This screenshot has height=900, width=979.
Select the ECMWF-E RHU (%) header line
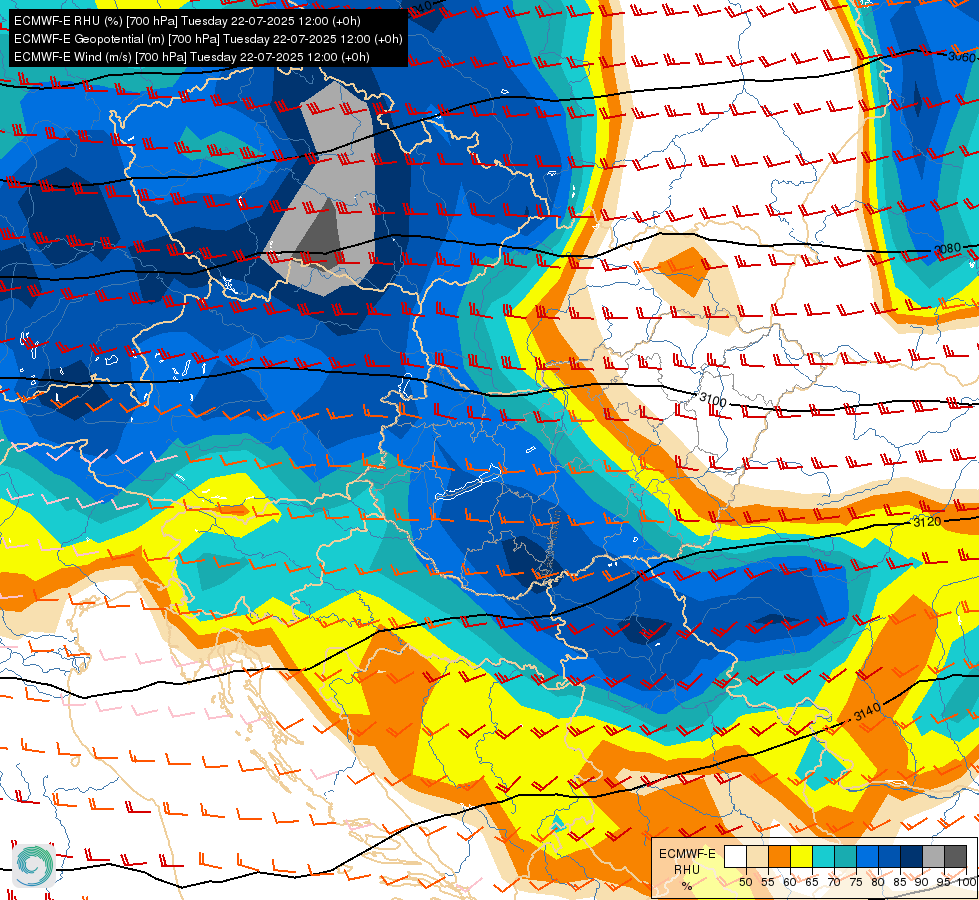coord(187,21)
